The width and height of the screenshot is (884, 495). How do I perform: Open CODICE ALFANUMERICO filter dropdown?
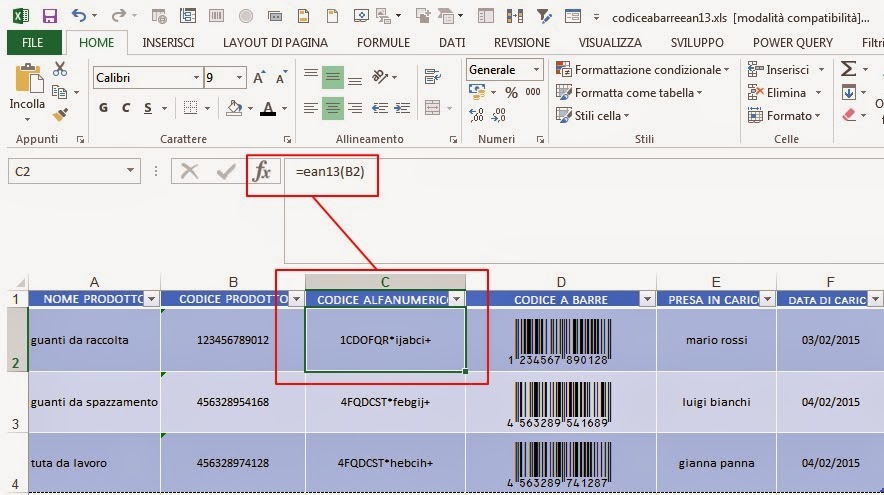tap(457, 299)
